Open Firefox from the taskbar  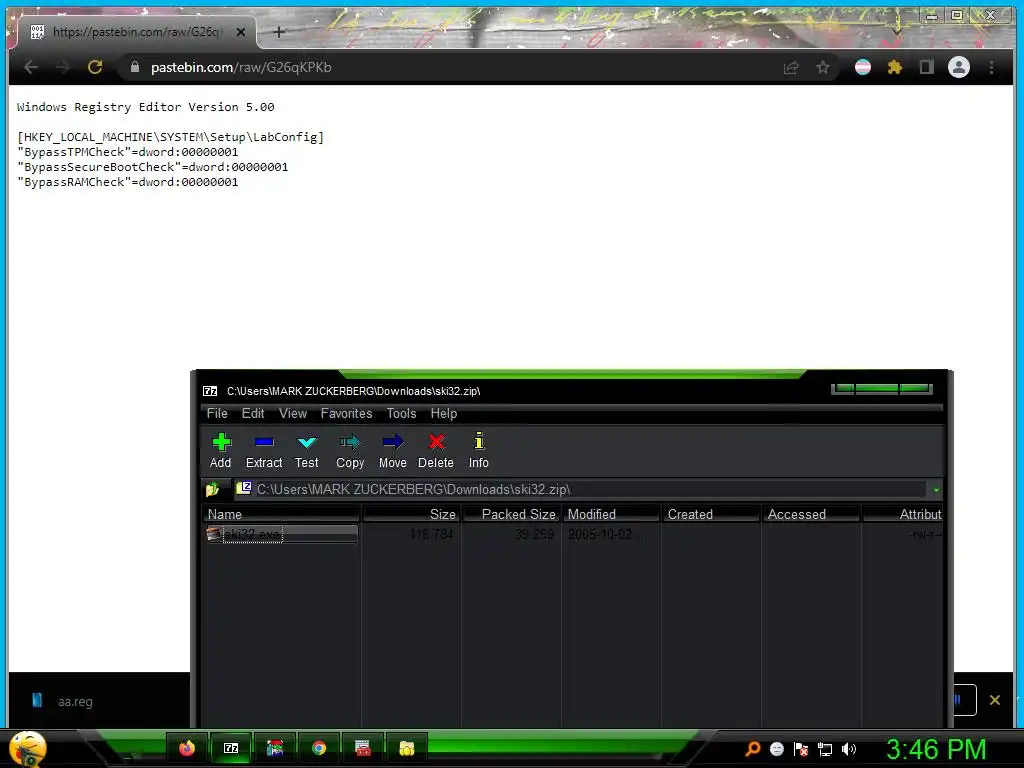tap(187, 748)
